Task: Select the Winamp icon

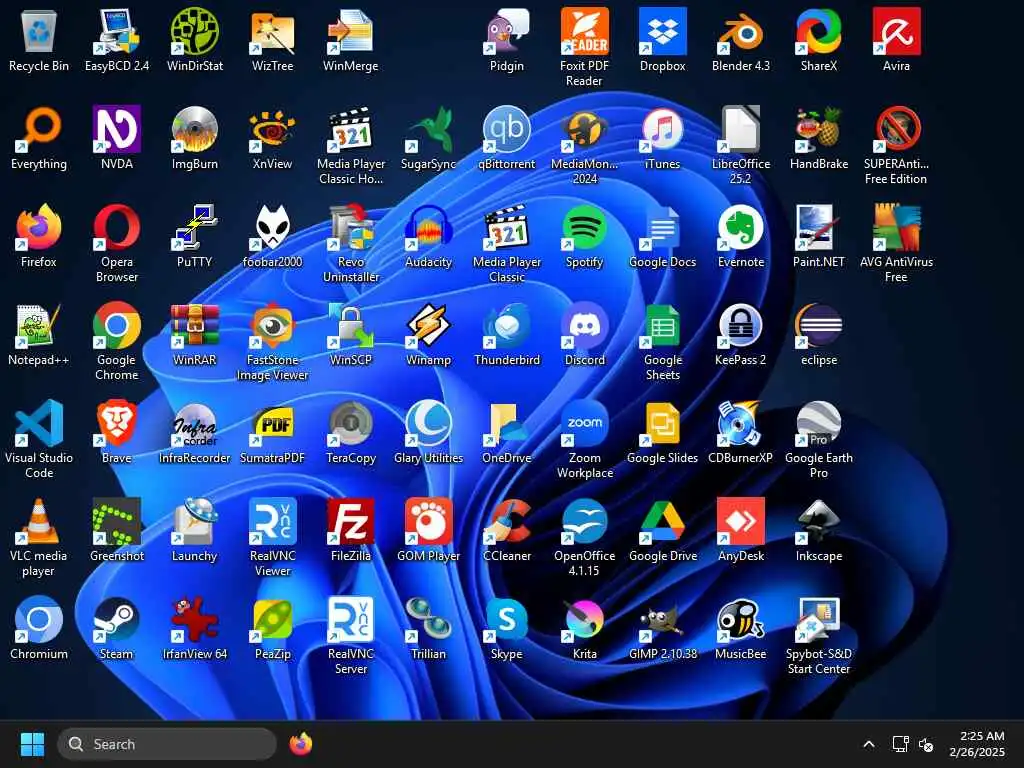Action: 428,325
